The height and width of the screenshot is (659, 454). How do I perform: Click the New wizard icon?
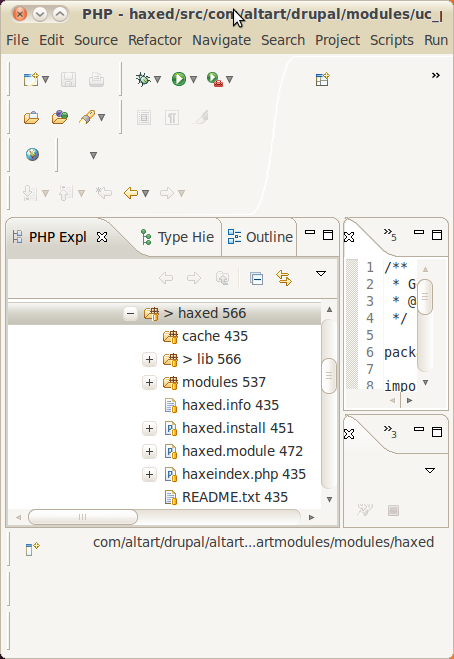pyautogui.click(x=31, y=79)
